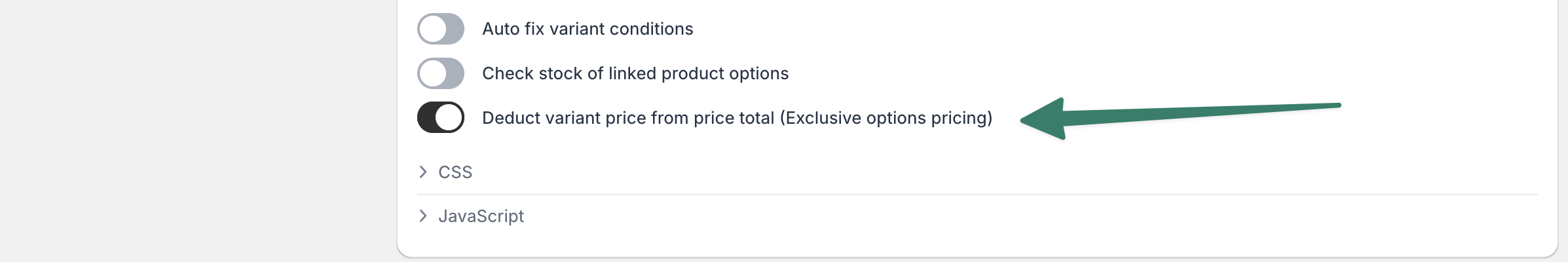
Task: Open the JavaScript section by its label
Action: (x=481, y=216)
